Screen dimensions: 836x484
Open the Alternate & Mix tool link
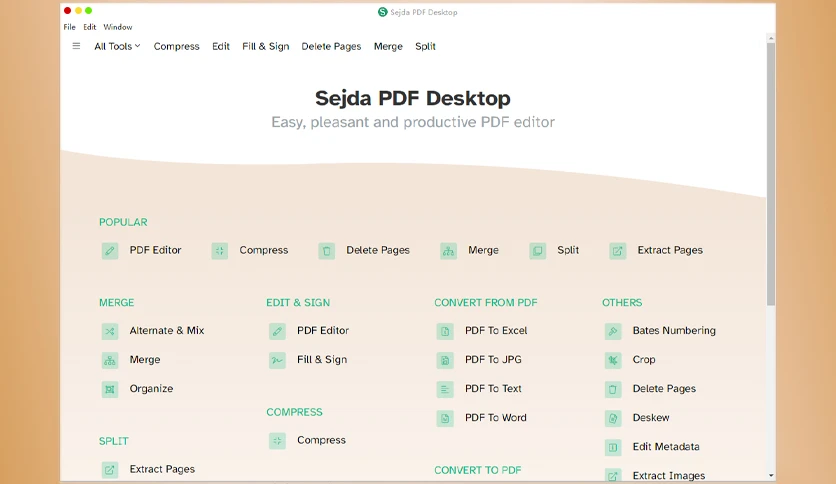point(167,330)
